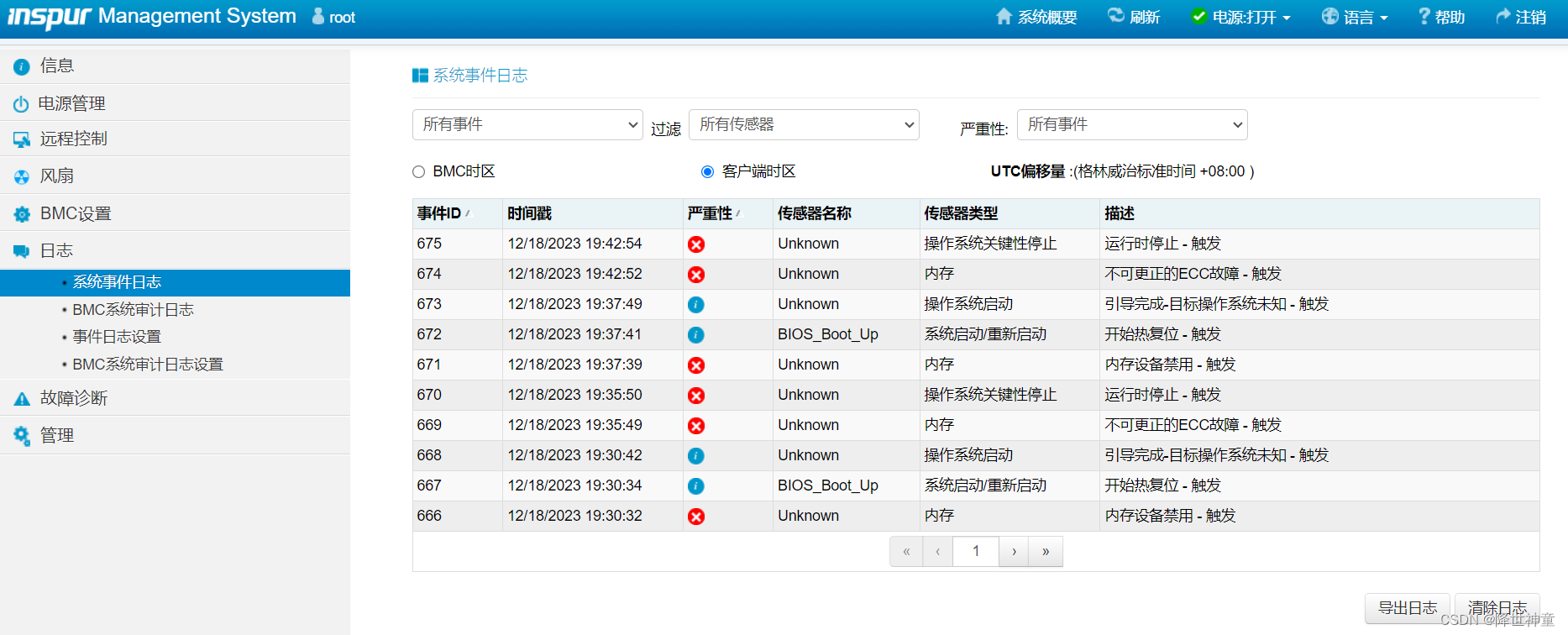Open 风扇 menu in sidebar

(x=175, y=176)
